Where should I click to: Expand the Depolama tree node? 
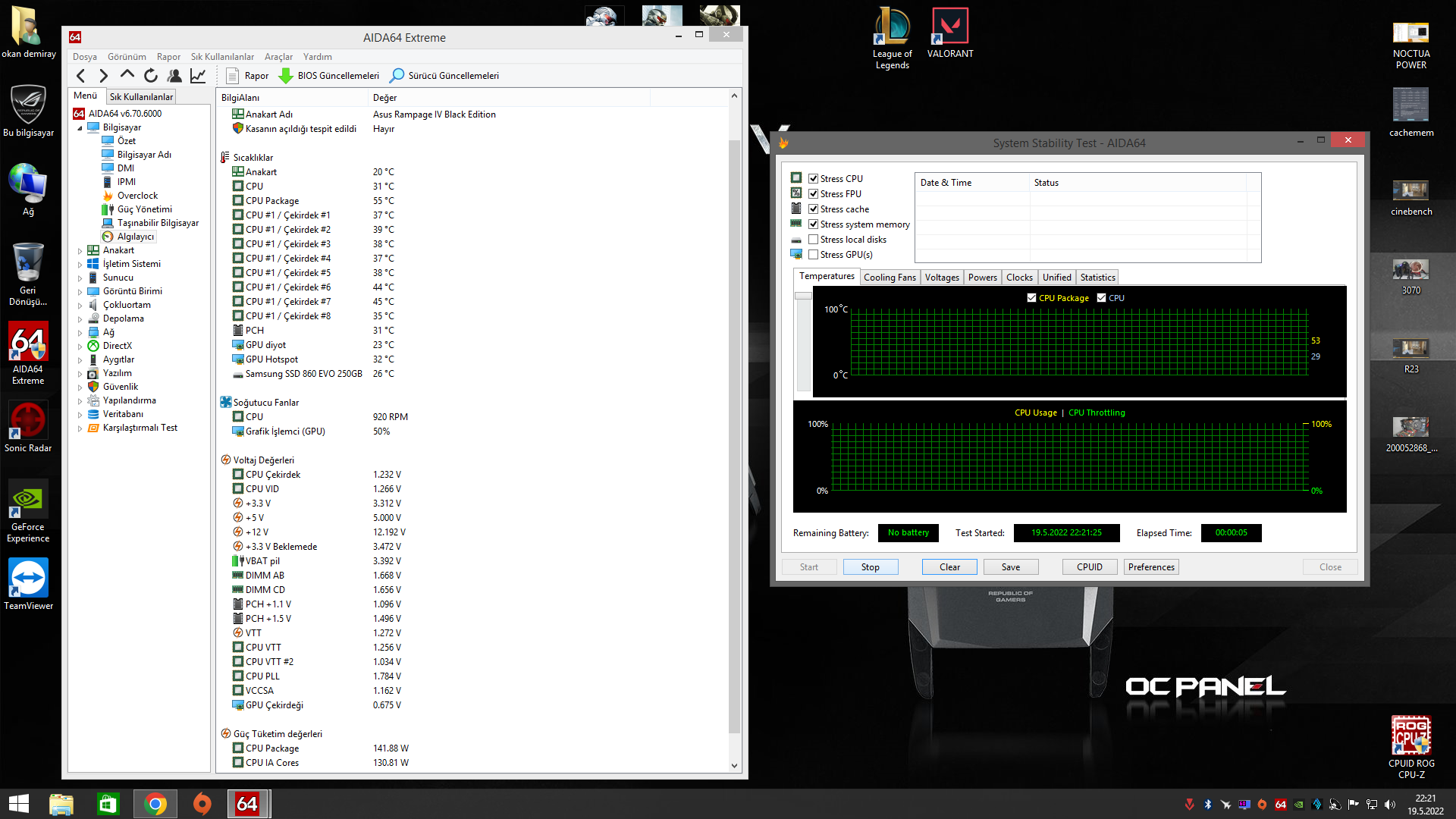[x=80, y=319]
